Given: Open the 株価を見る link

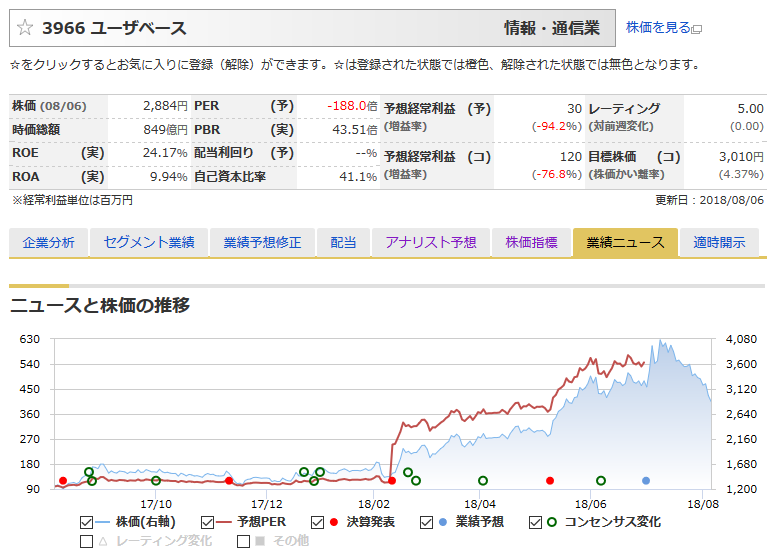Looking at the screenshot, I should (x=658, y=28).
